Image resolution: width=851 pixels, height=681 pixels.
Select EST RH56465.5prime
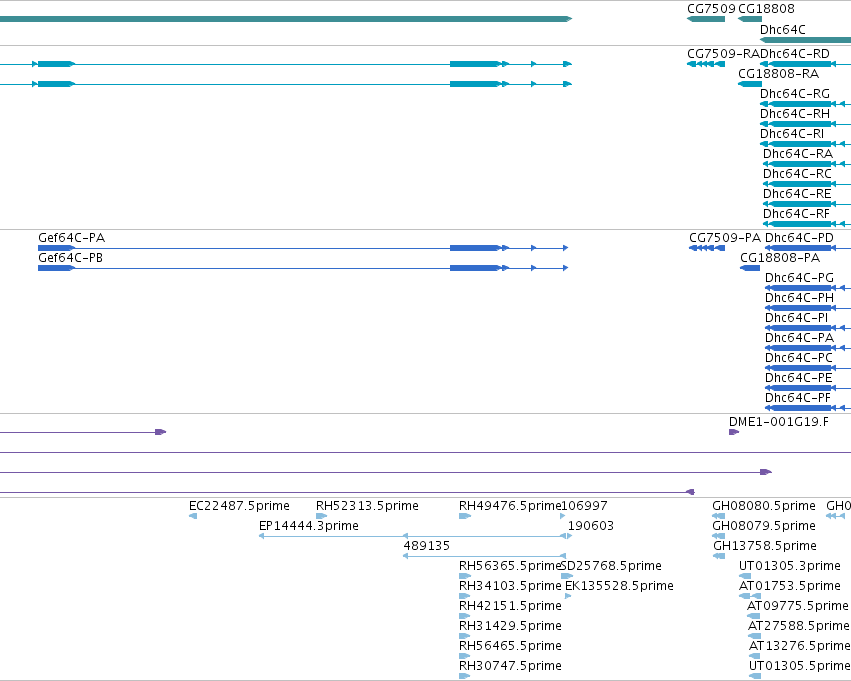pos(510,646)
